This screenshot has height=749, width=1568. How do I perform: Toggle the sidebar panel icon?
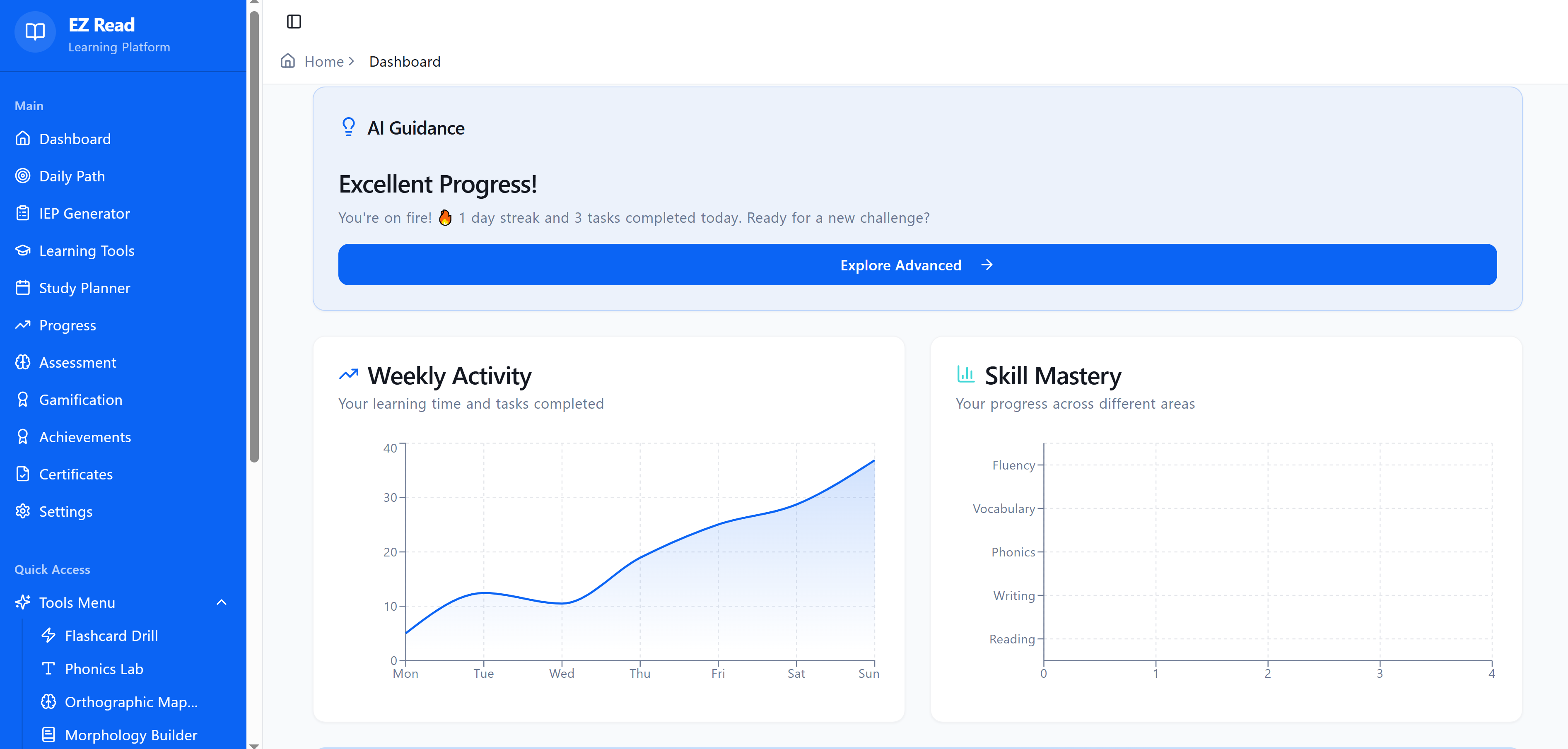[294, 22]
